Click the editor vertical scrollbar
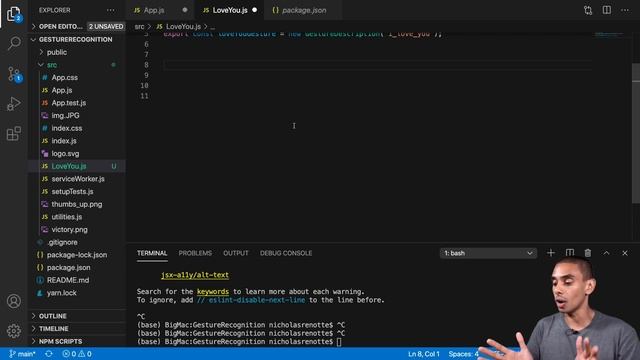This screenshot has width=640, height=360. 636,133
